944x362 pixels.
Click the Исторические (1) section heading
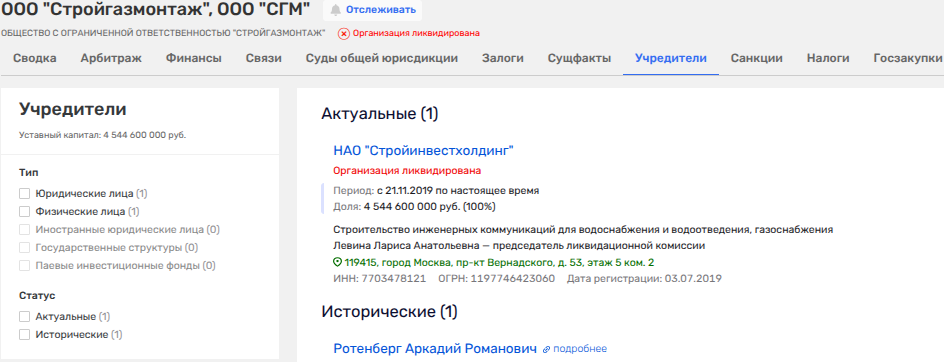point(390,311)
